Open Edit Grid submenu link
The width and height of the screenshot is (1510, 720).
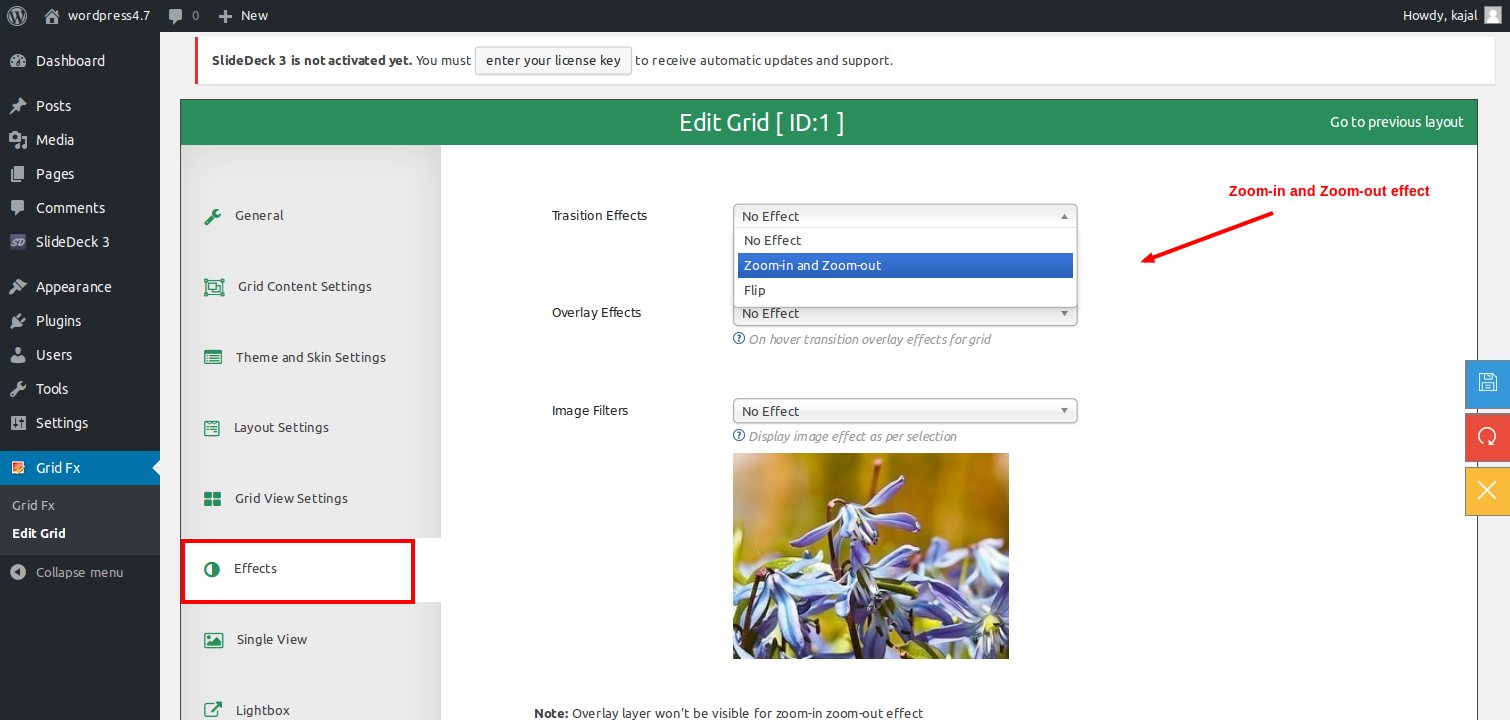[x=39, y=533]
